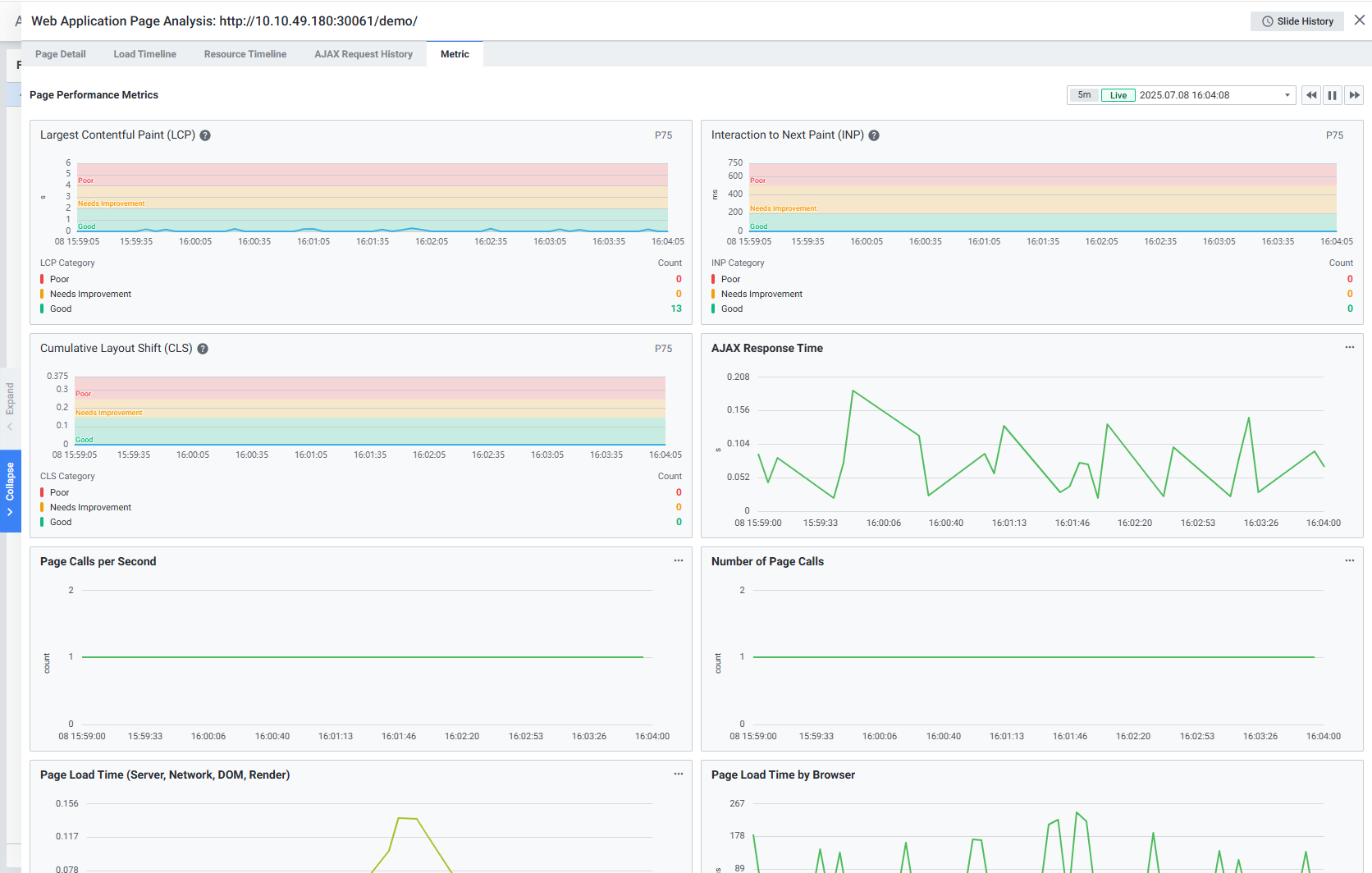1372x873 pixels.
Task: Open Number of Page Calls options menu
Action: click(x=1349, y=561)
